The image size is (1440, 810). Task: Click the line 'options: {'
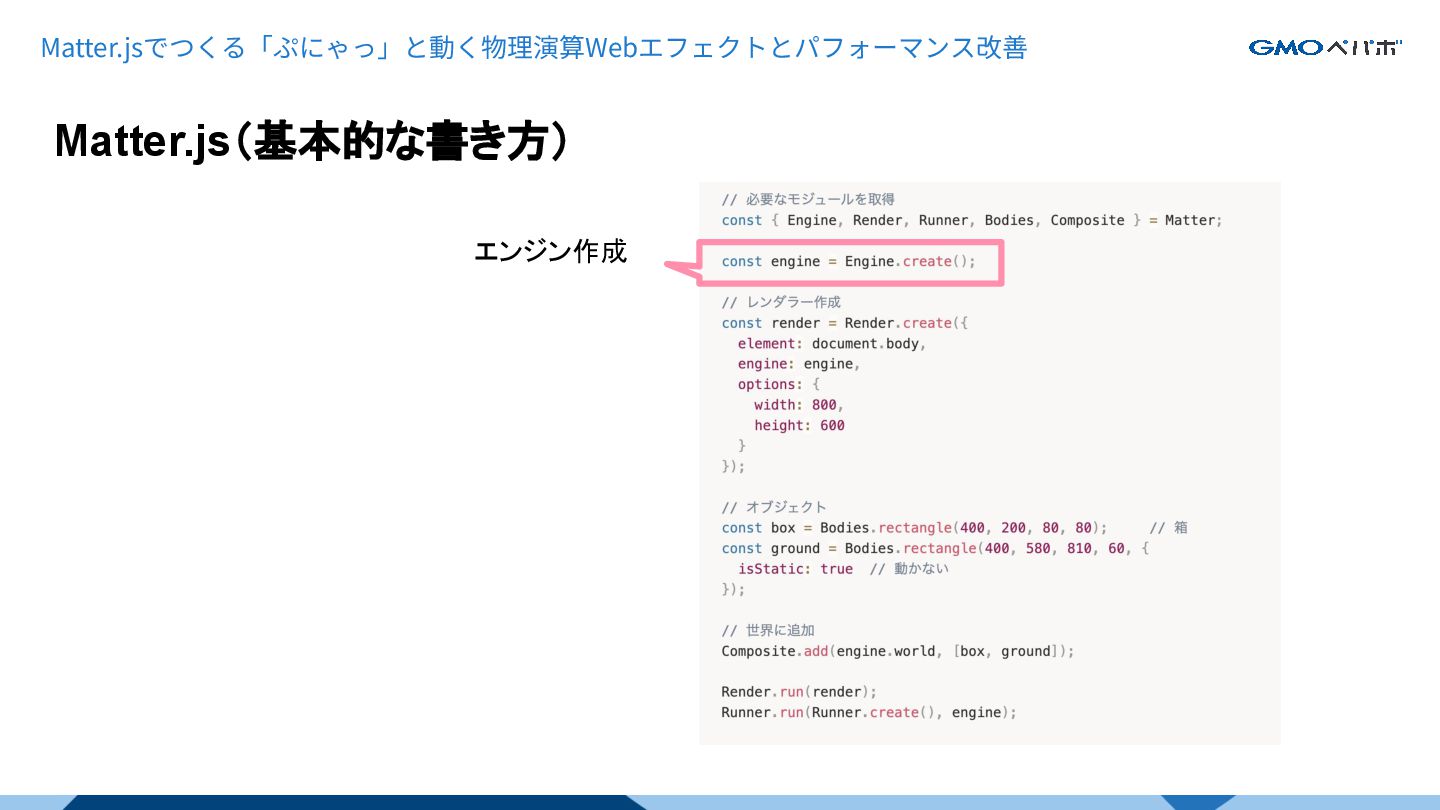(x=779, y=384)
